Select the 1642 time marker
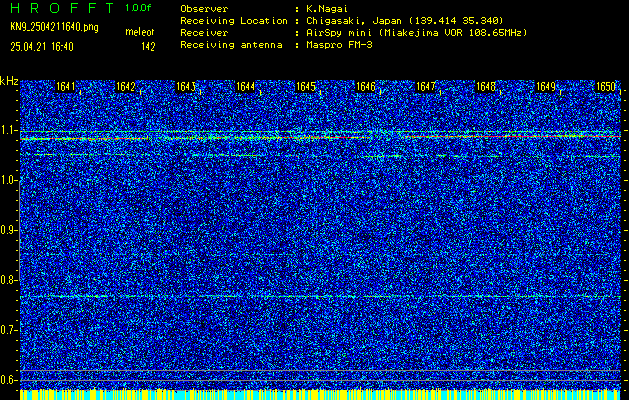Screen dimensions: 629x400 [x=126, y=86]
